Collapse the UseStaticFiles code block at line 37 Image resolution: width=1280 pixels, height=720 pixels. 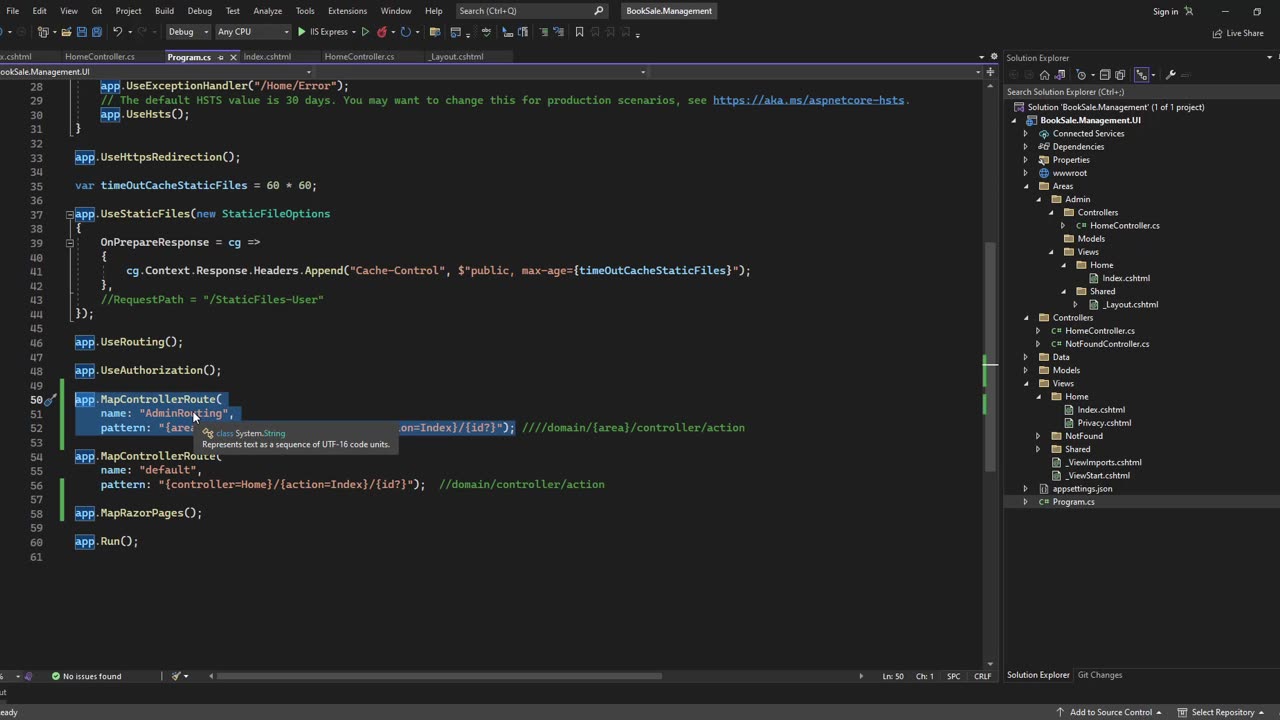[x=70, y=214]
